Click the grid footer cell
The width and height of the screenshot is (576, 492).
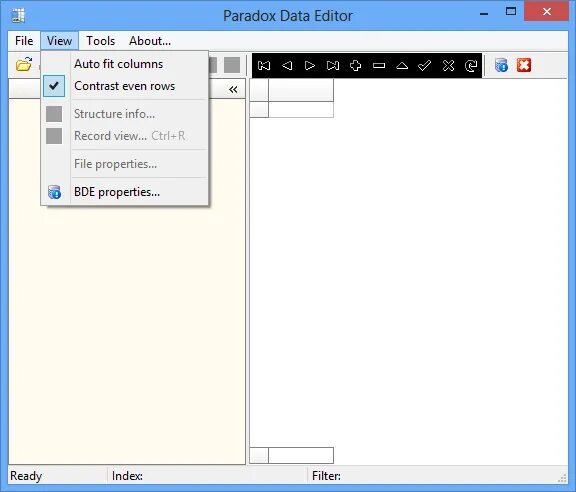pos(301,455)
